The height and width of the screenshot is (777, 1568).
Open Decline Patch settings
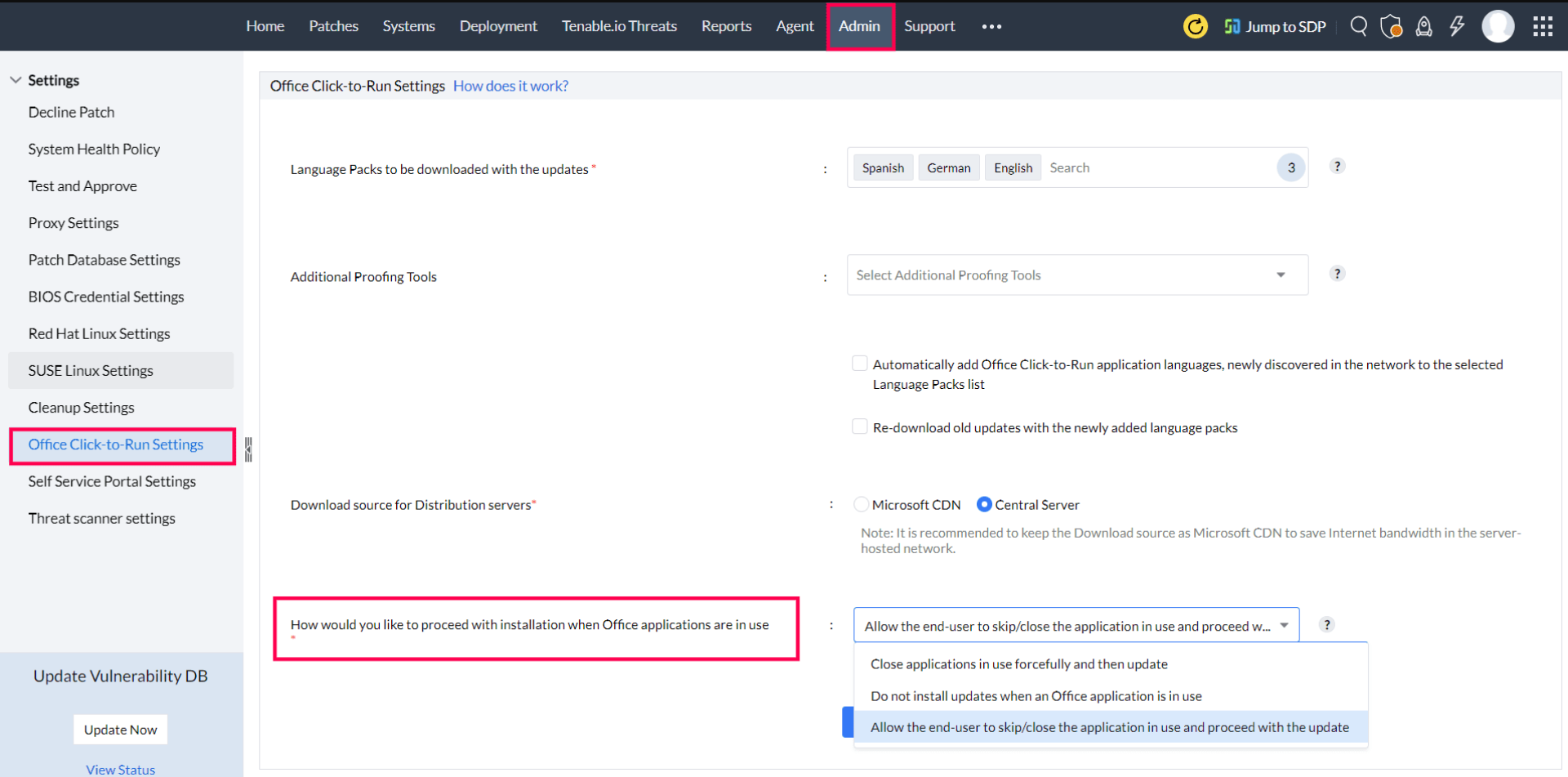click(71, 112)
